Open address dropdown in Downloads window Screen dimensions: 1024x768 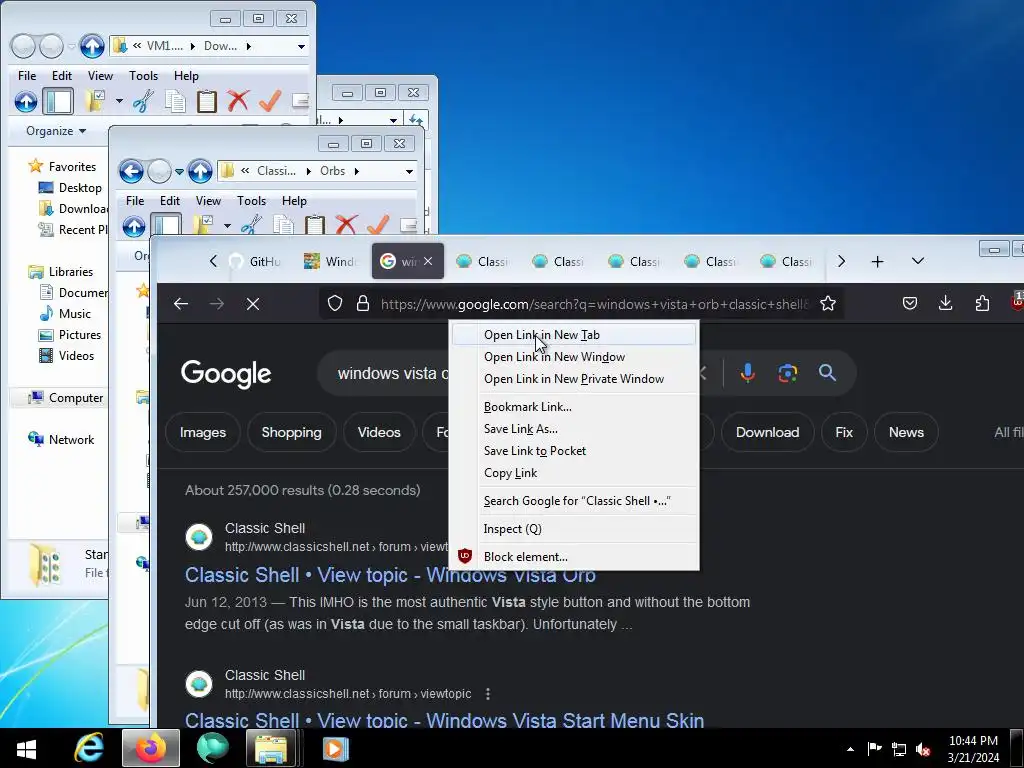point(301,46)
